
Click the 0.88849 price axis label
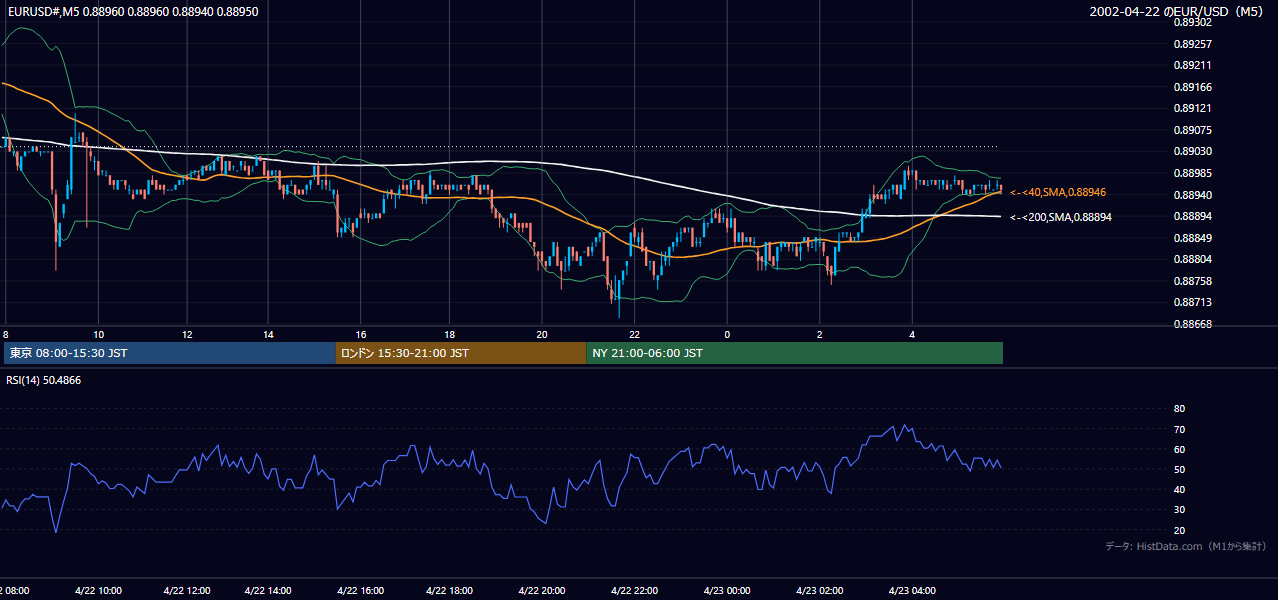pyautogui.click(x=1193, y=238)
